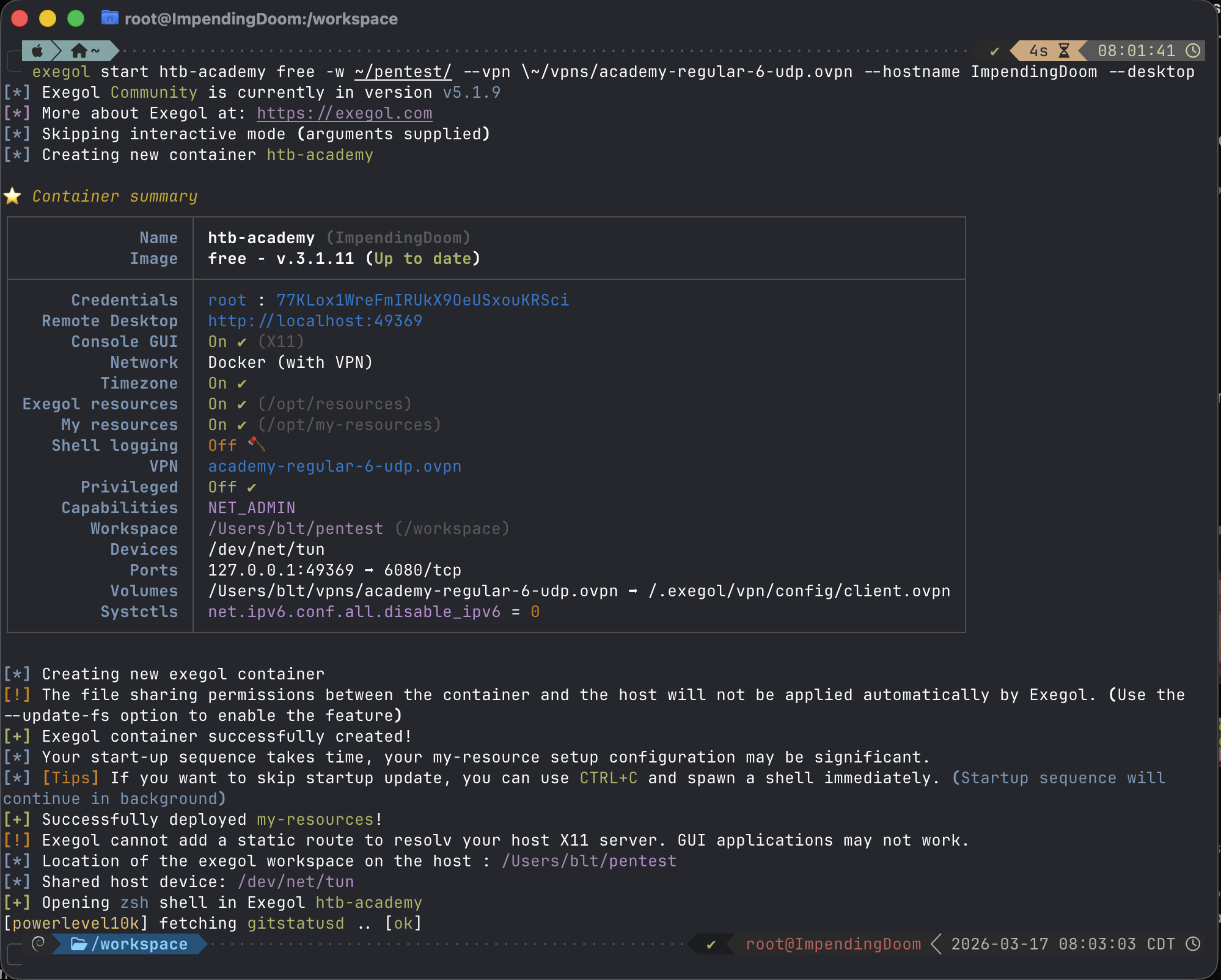Click the open folder icon before /workspace
Image resolution: width=1221 pixels, height=980 pixels.
[x=79, y=944]
